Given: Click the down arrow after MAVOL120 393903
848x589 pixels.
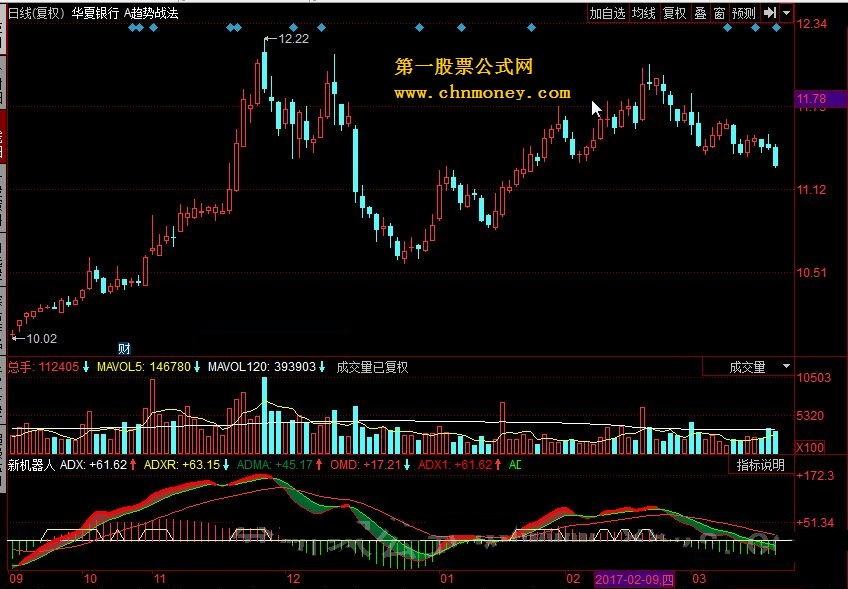Looking at the screenshot, I should 322,367.
